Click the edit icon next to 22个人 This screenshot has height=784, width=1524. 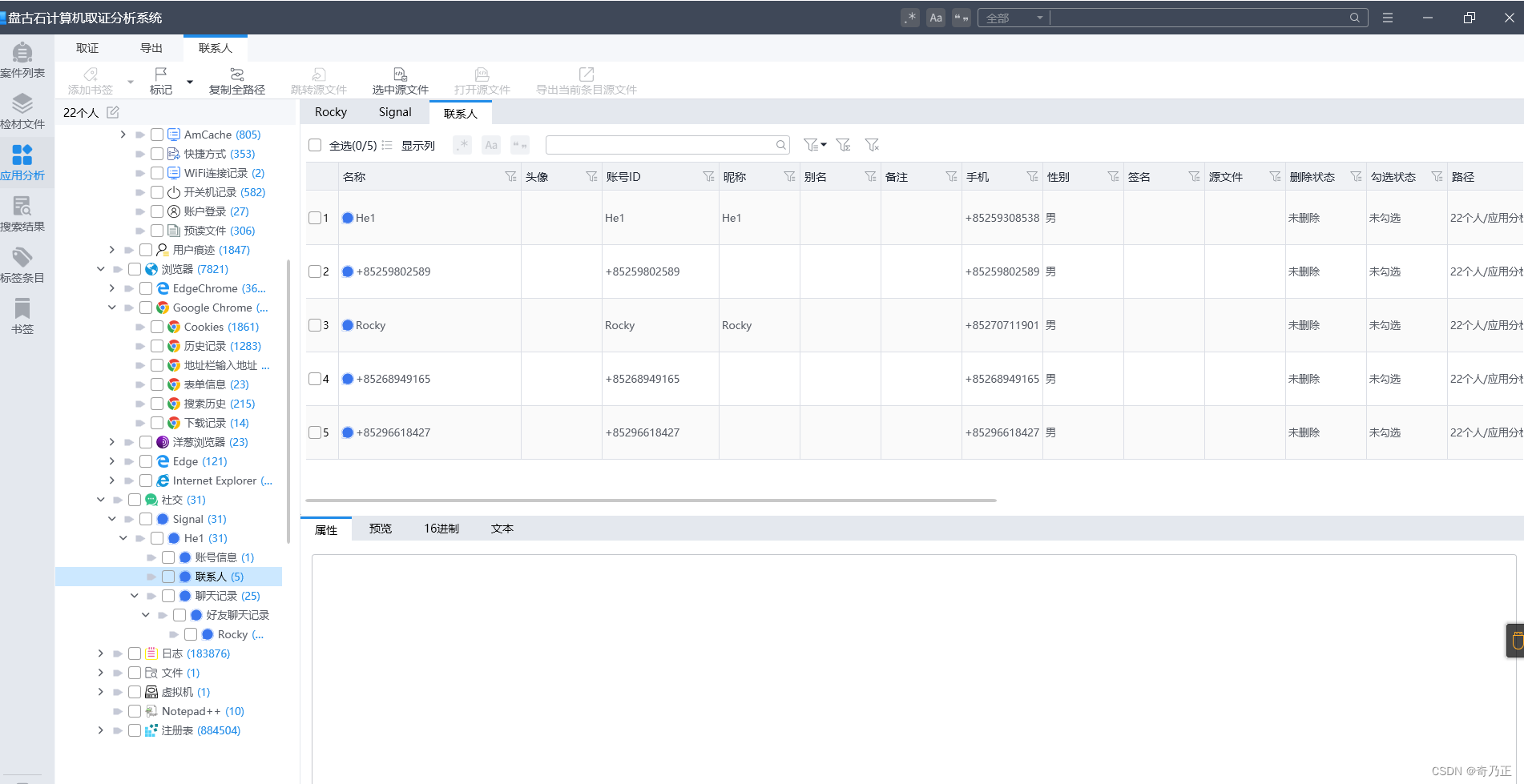[x=113, y=112]
